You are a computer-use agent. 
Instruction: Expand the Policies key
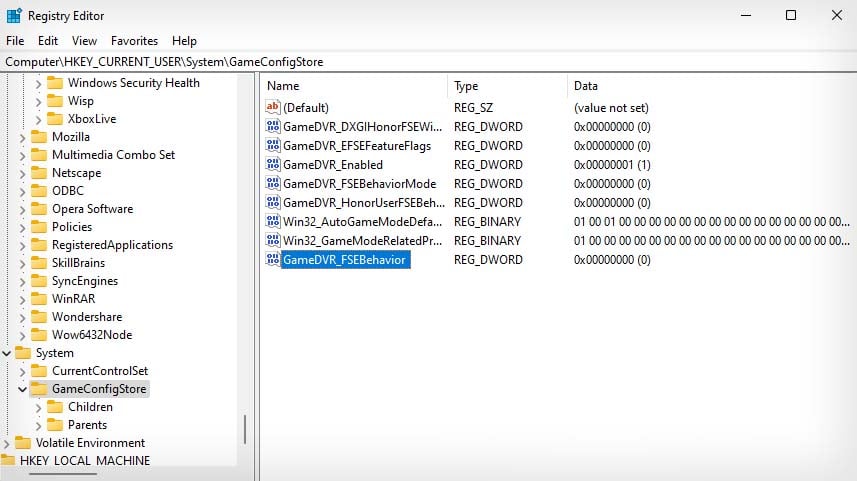tap(22, 228)
